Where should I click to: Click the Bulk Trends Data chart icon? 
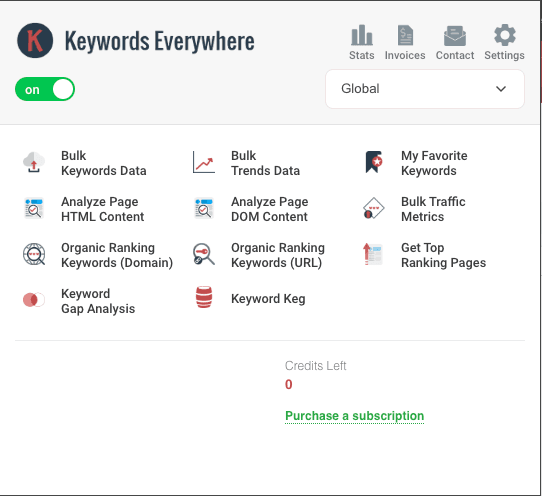tap(204, 162)
